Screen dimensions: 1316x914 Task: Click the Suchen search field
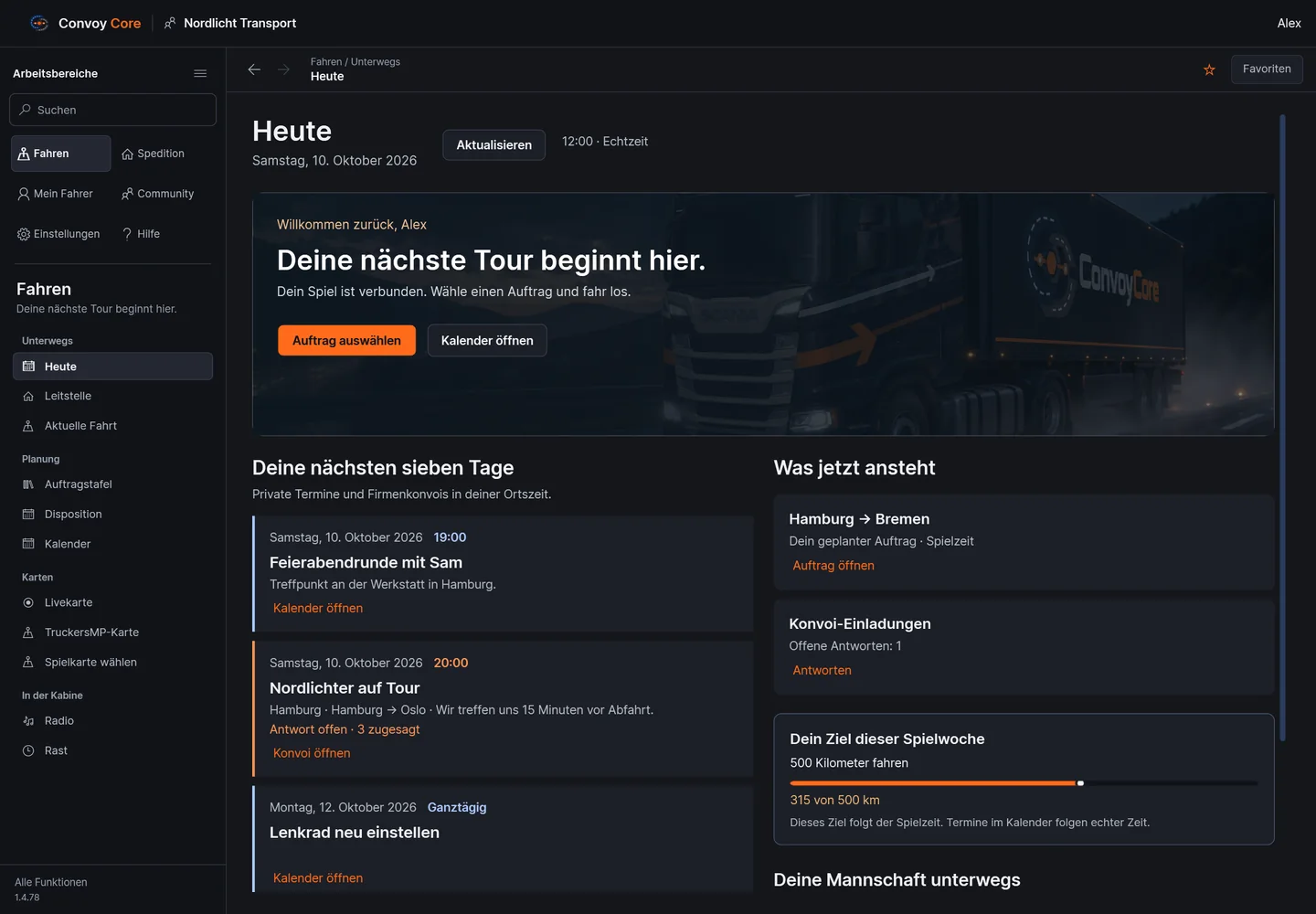click(x=112, y=110)
